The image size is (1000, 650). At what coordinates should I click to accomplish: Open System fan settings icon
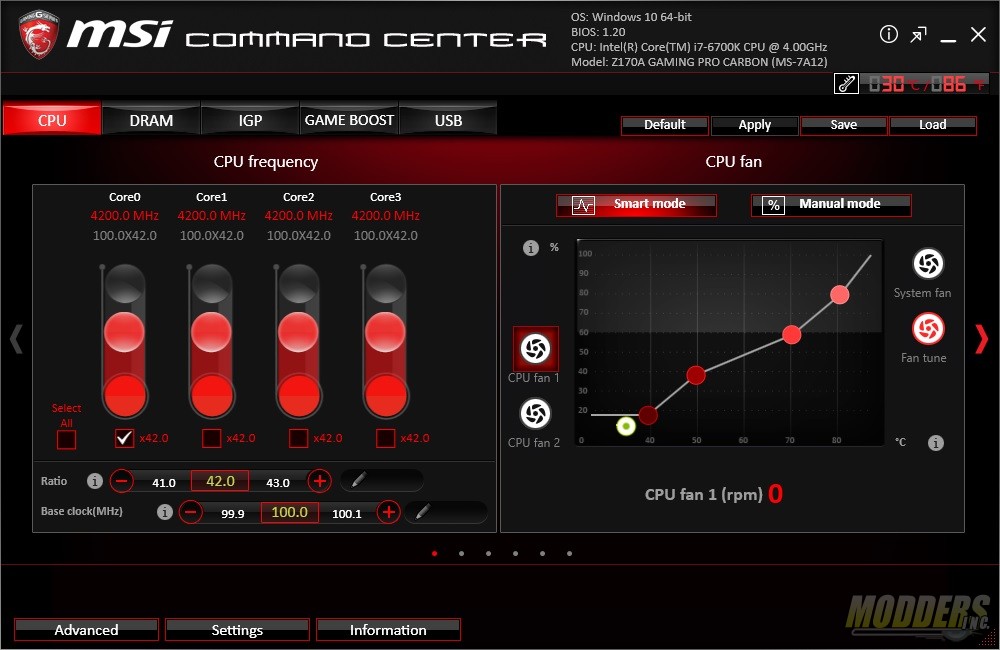(928, 263)
